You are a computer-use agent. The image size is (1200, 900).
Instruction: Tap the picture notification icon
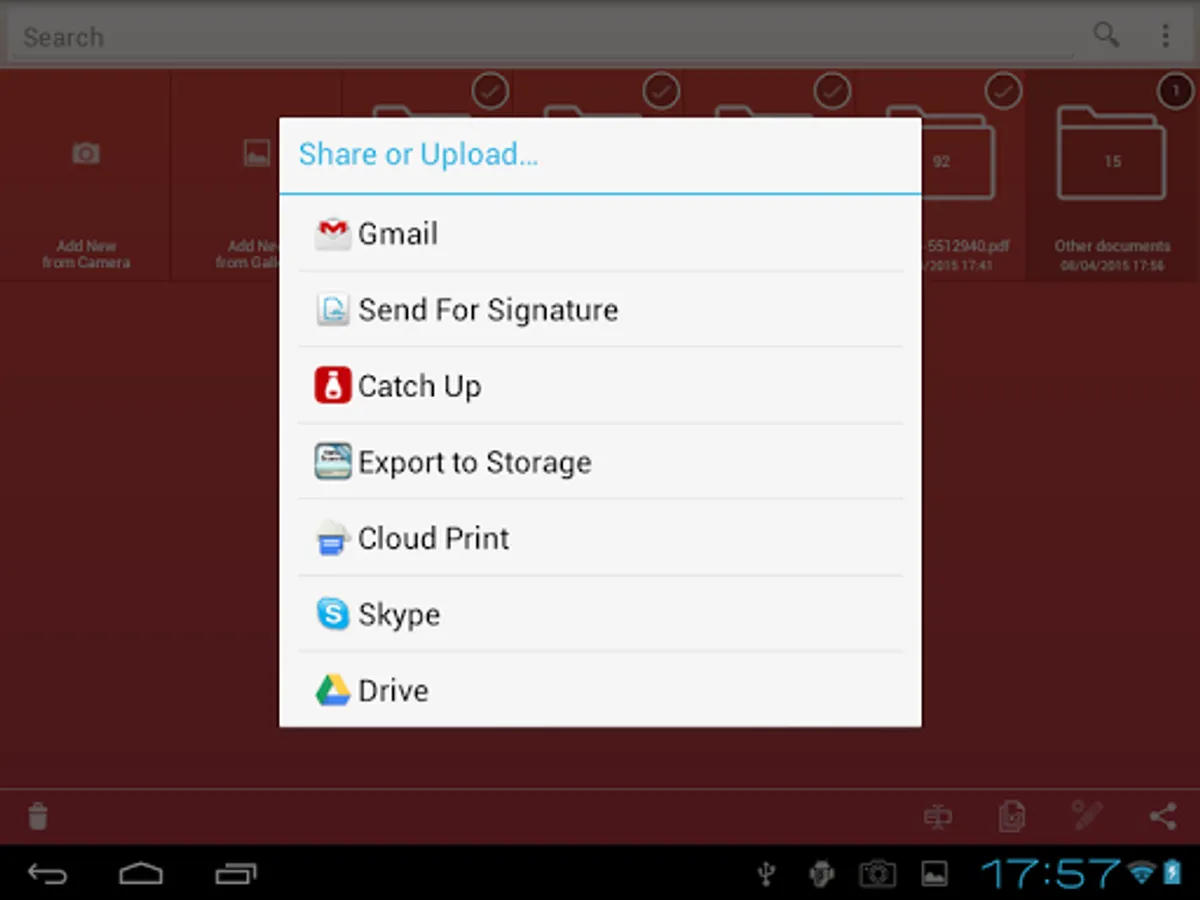934,874
